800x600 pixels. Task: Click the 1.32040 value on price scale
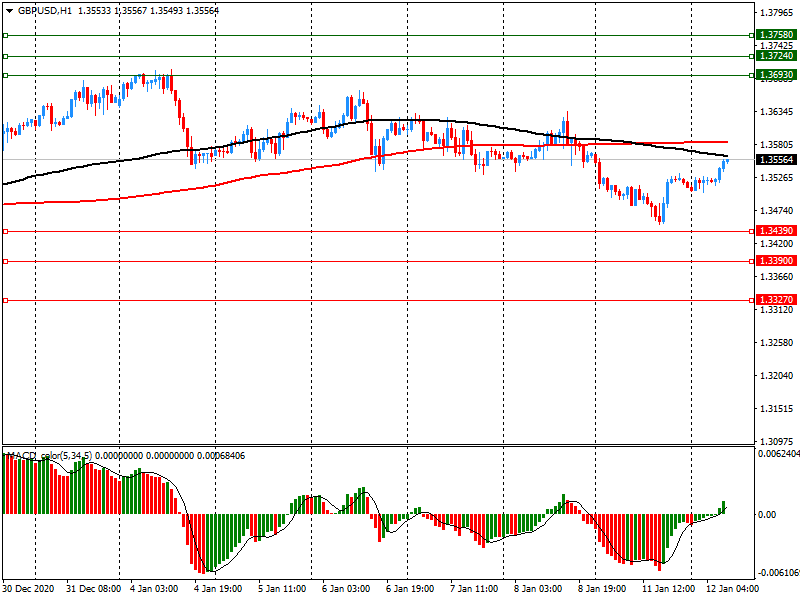(776, 376)
